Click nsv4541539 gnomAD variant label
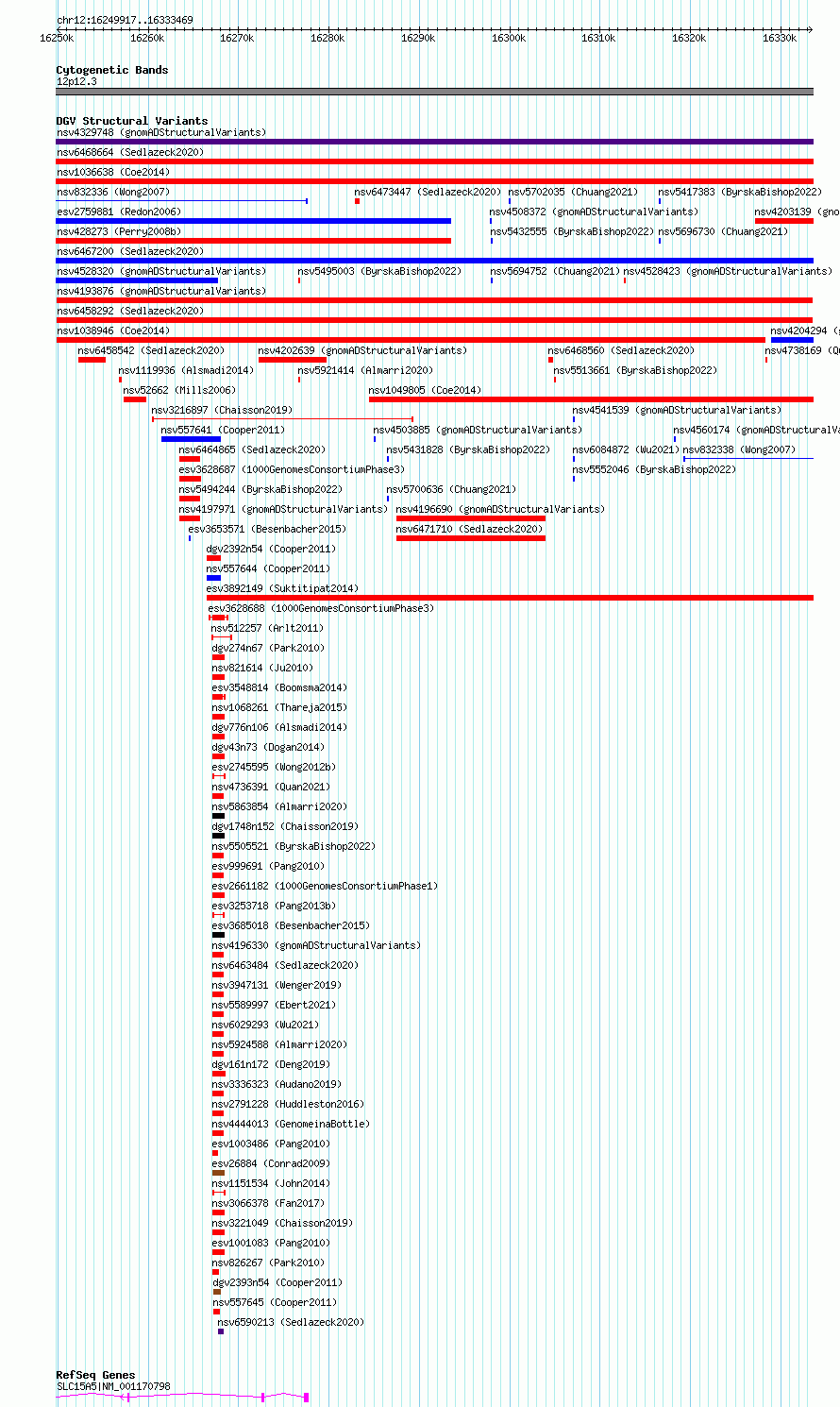The height and width of the screenshot is (1407, 840). click(678, 410)
